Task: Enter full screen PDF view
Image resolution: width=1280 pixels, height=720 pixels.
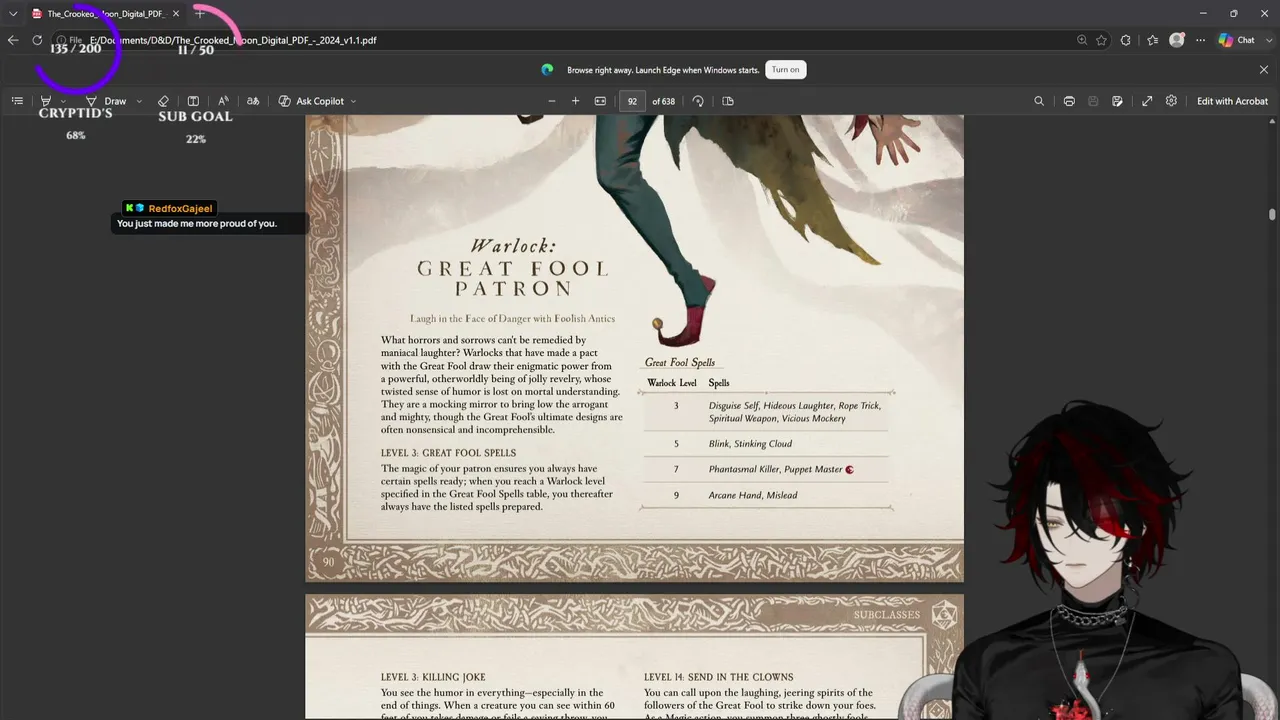Action: pyautogui.click(x=1147, y=101)
